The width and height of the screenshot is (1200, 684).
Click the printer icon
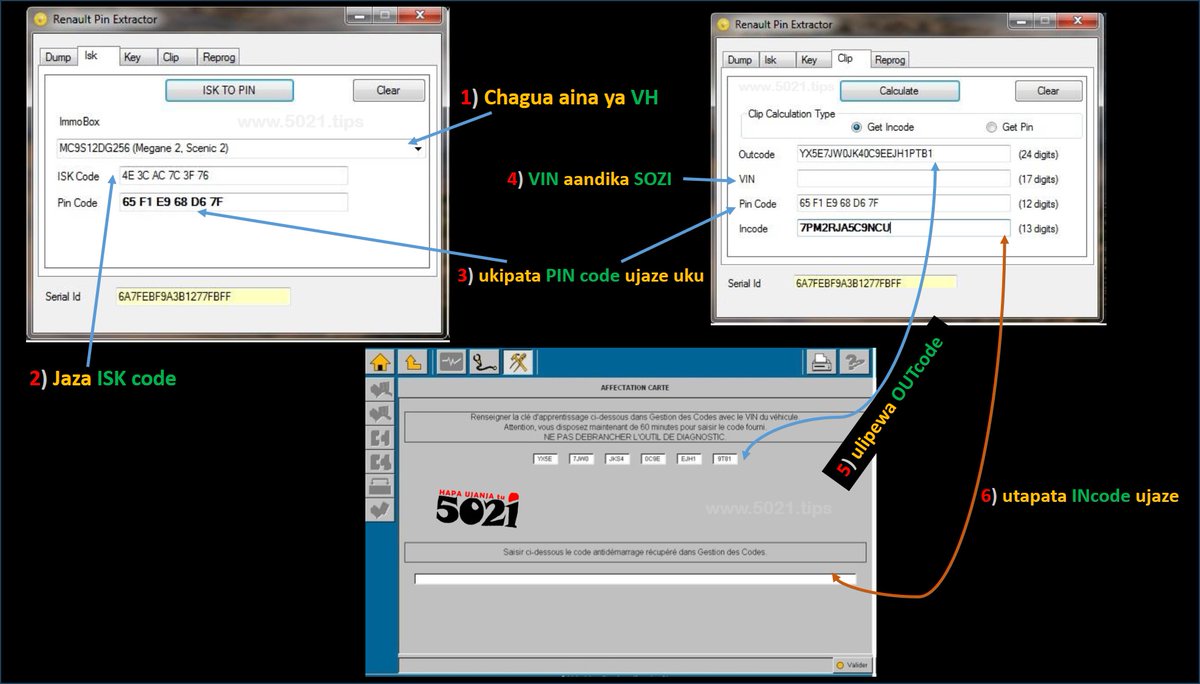(821, 362)
